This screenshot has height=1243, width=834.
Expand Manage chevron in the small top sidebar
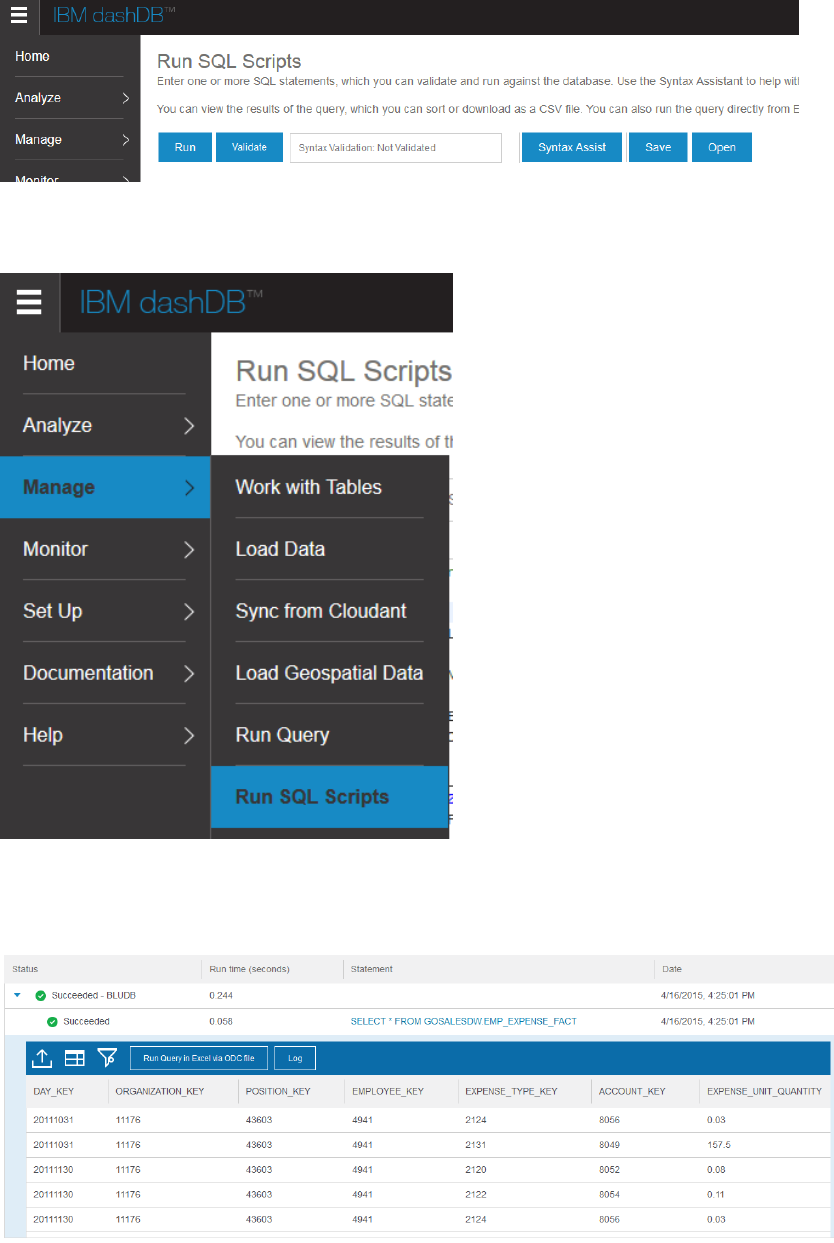click(x=126, y=140)
